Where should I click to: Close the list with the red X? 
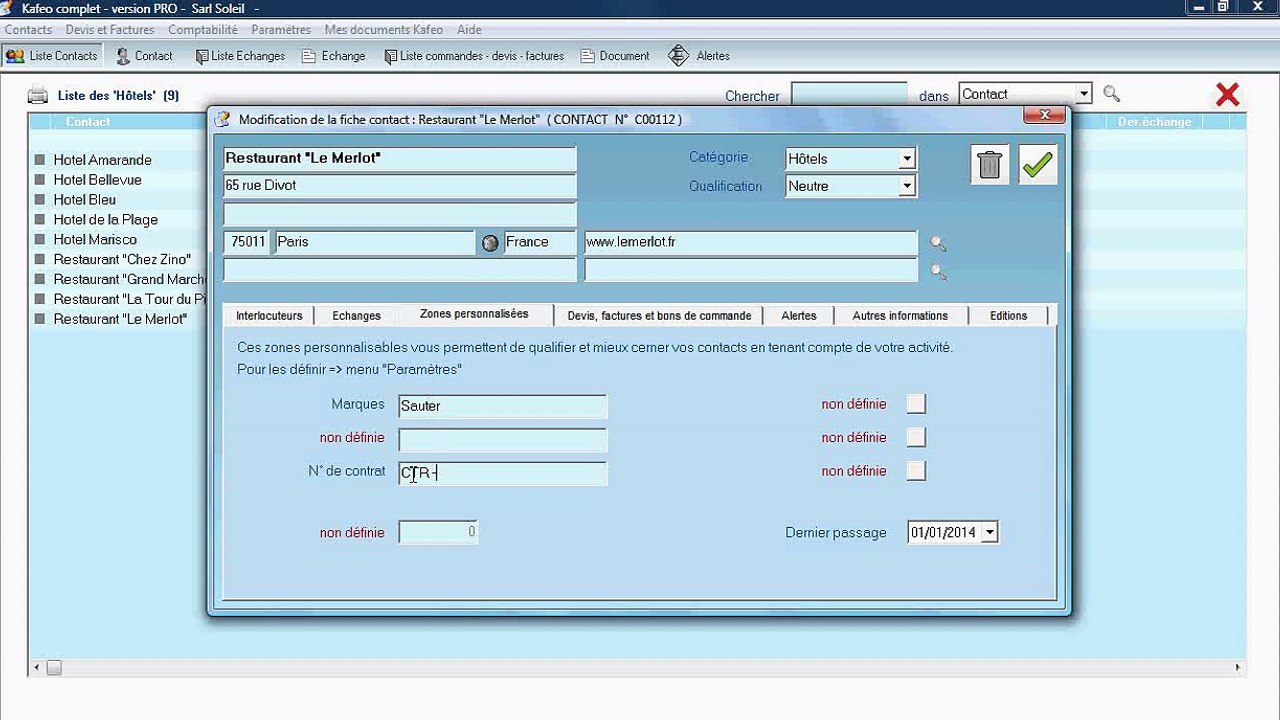(1227, 95)
